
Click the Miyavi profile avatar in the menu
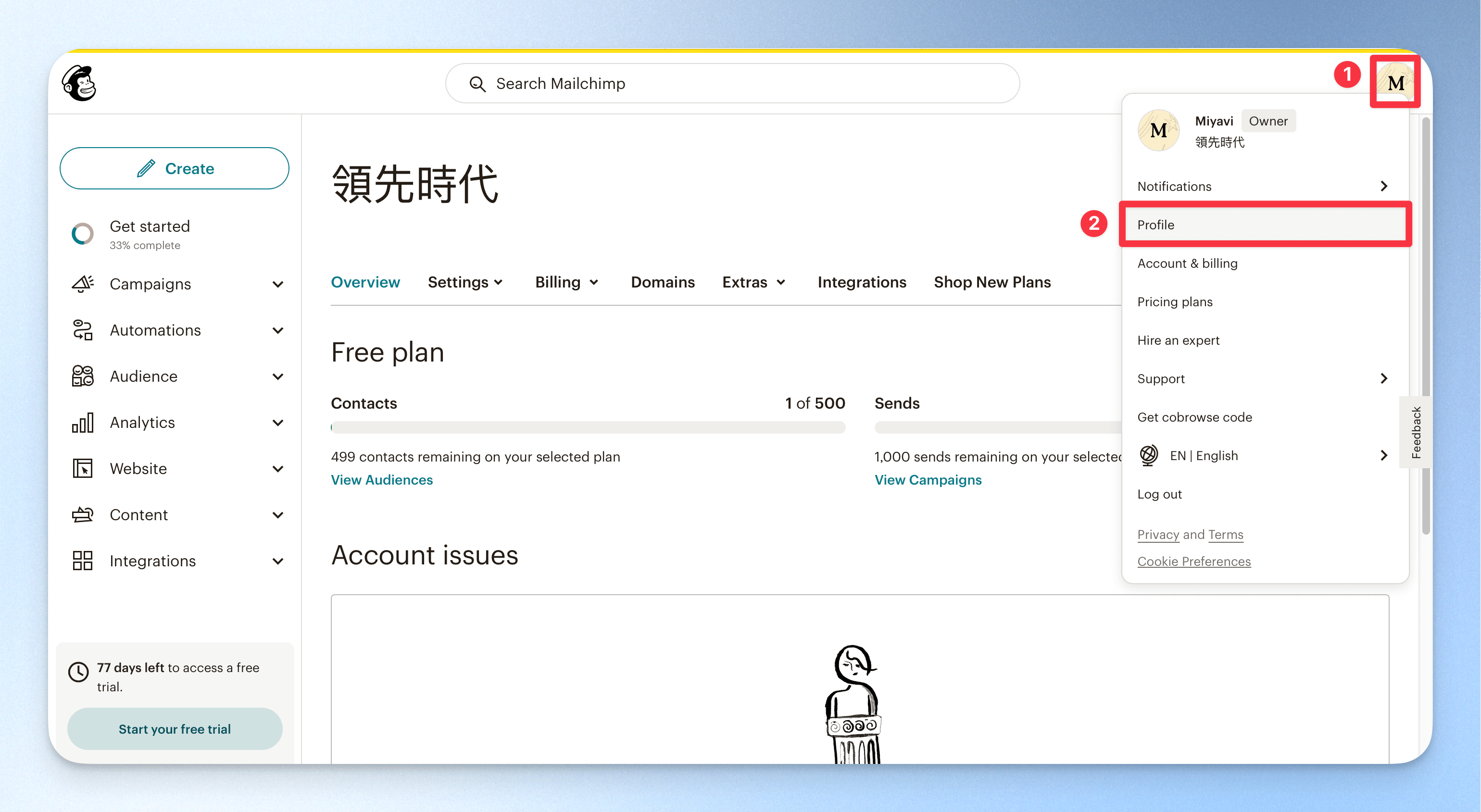(1158, 130)
